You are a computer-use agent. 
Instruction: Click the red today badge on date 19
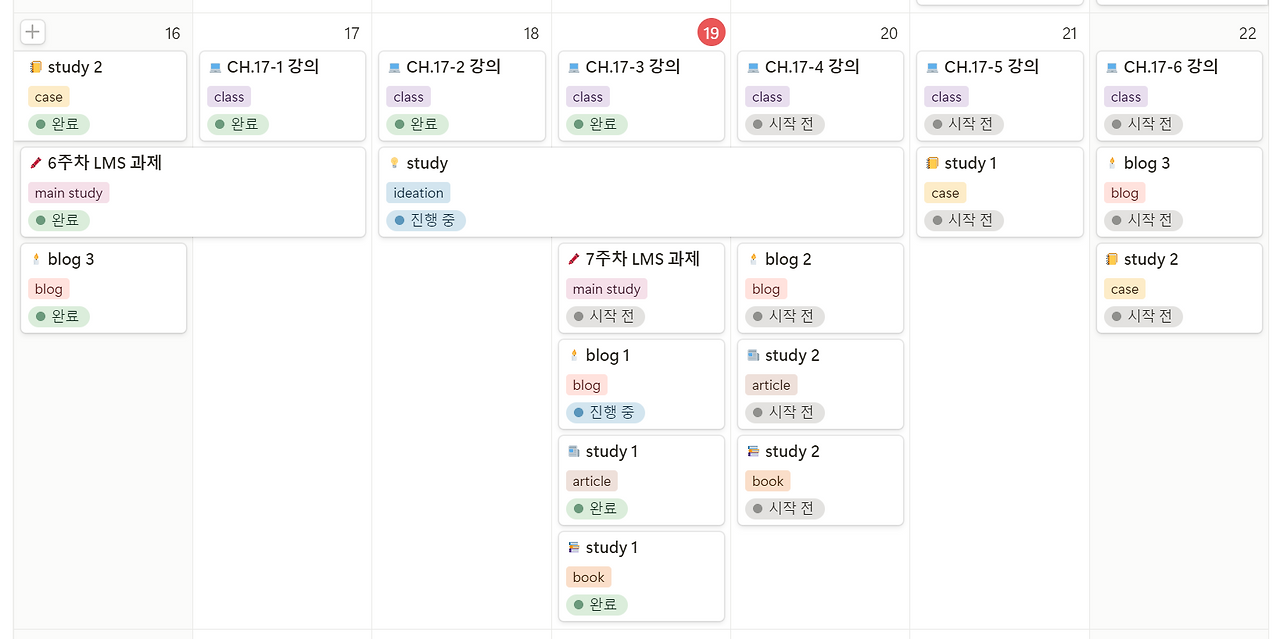point(711,31)
